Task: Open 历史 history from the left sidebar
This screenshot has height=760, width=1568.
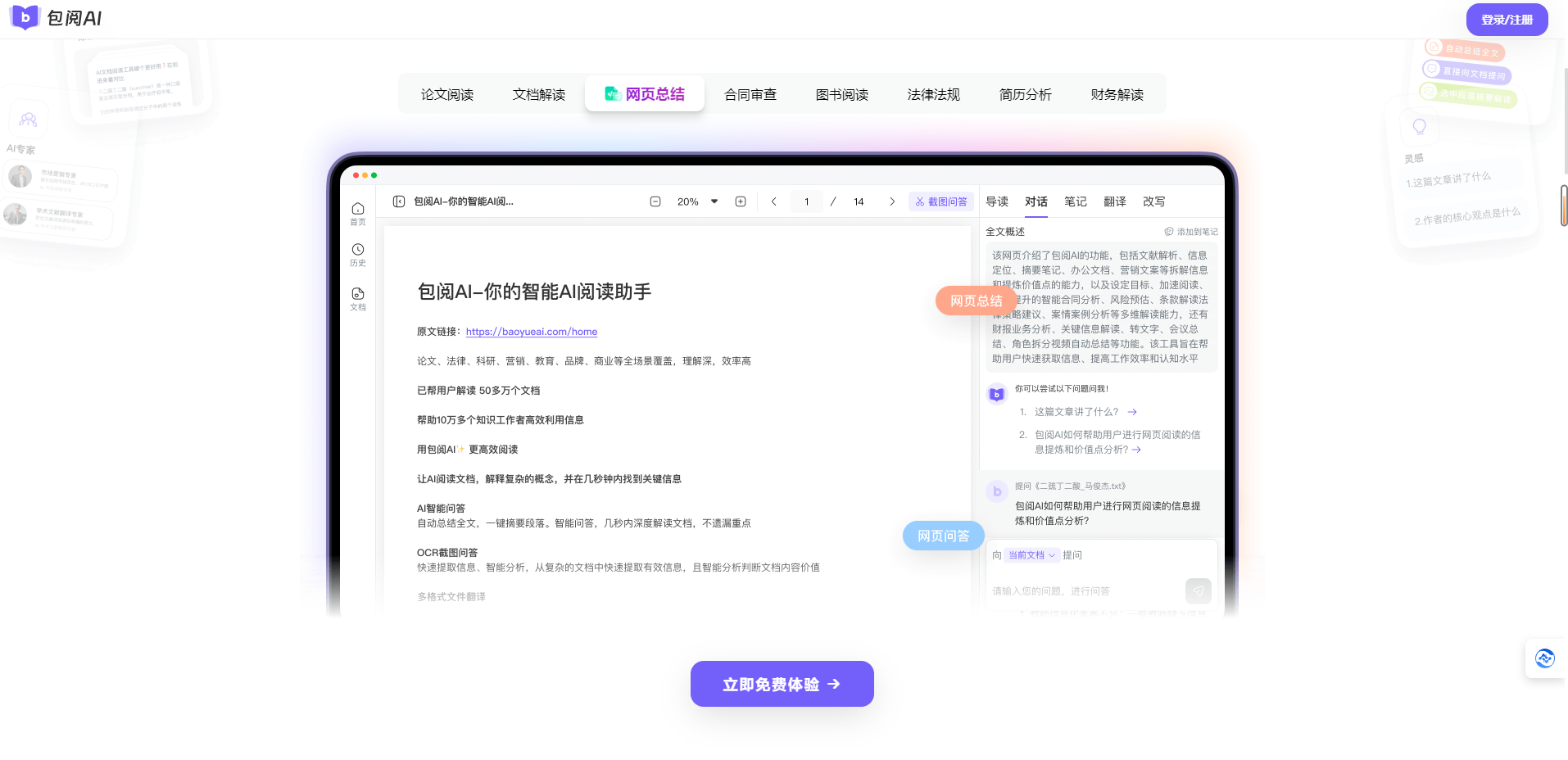Action: [357, 251]
